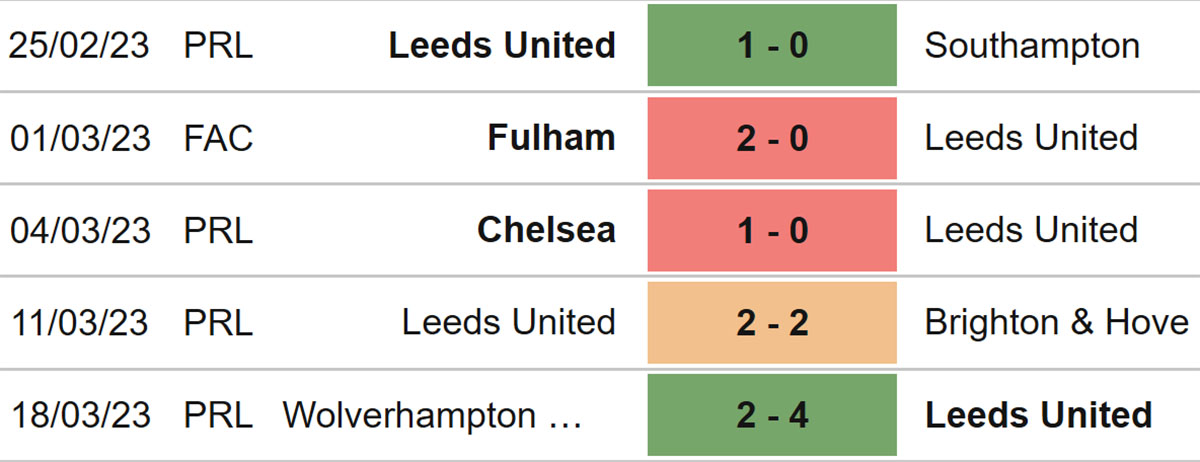This screenshot has width=1200, height=462.
Task: Click the 11/03/23 match date
Action: pos(80,322)
